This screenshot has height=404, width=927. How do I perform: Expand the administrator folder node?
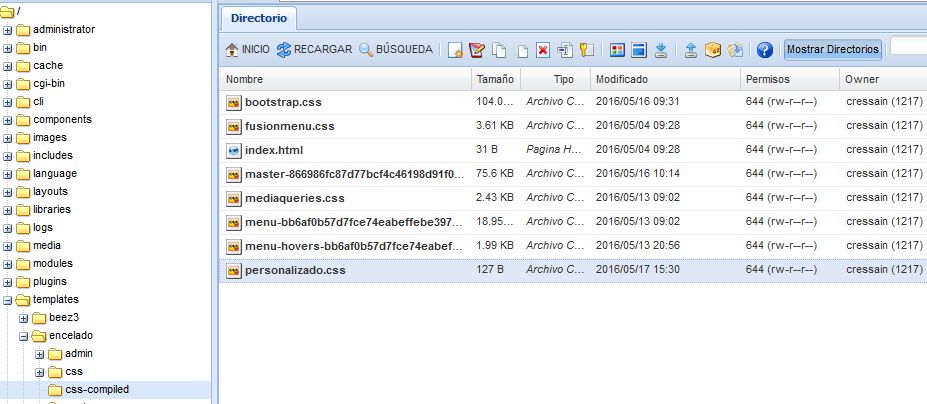(x=8, y=30)
